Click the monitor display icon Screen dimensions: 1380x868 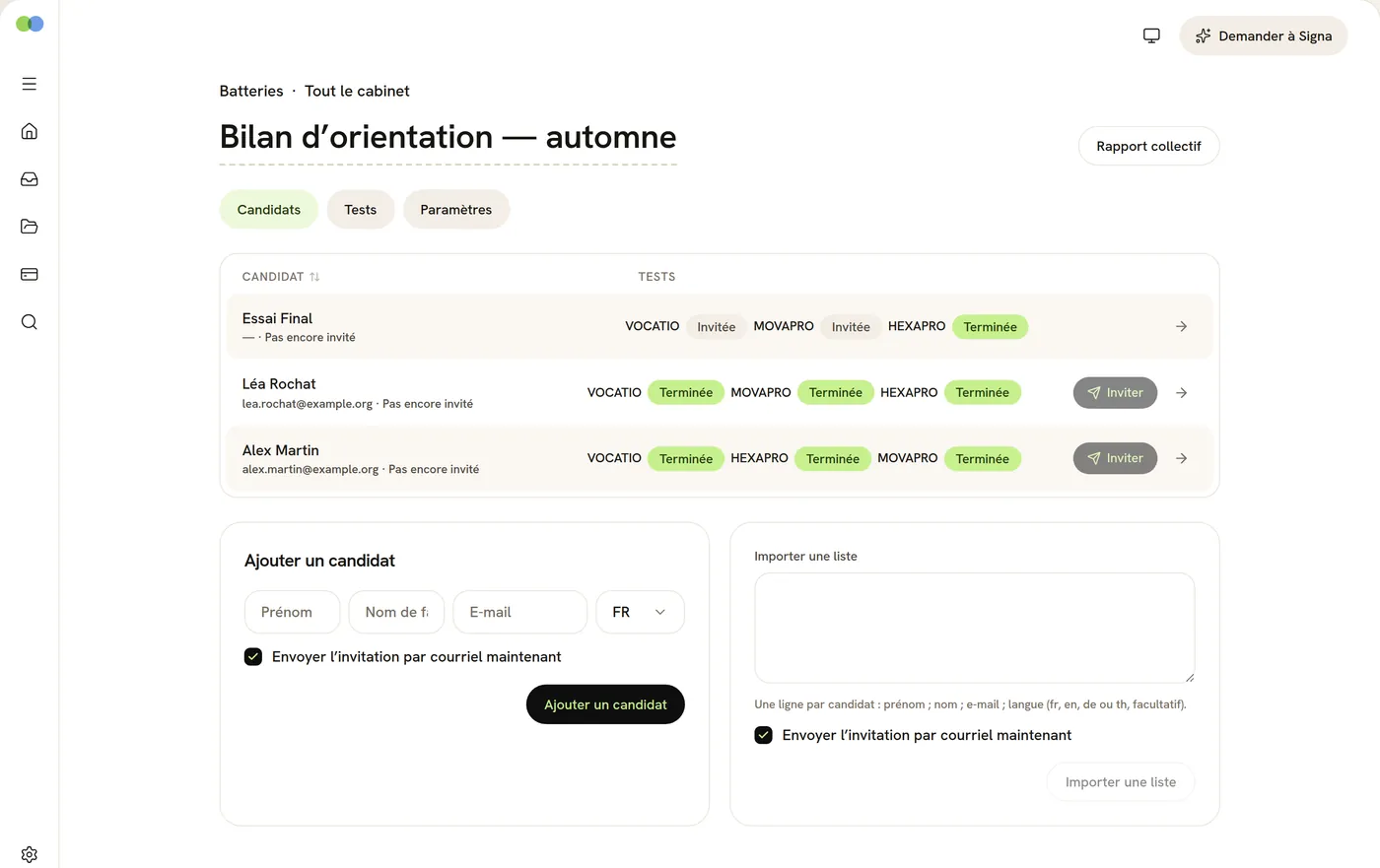[1151, 35]
